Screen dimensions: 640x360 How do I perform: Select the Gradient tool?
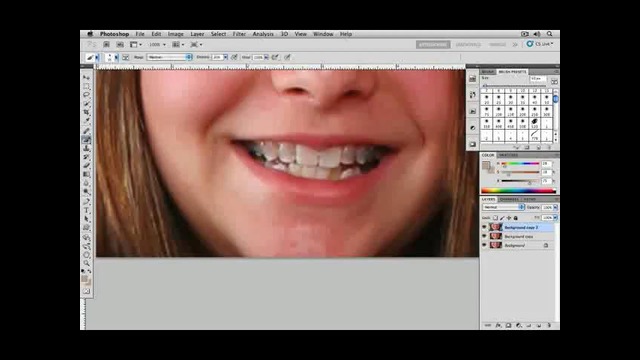pyautogui.click(x=87, y=174)
